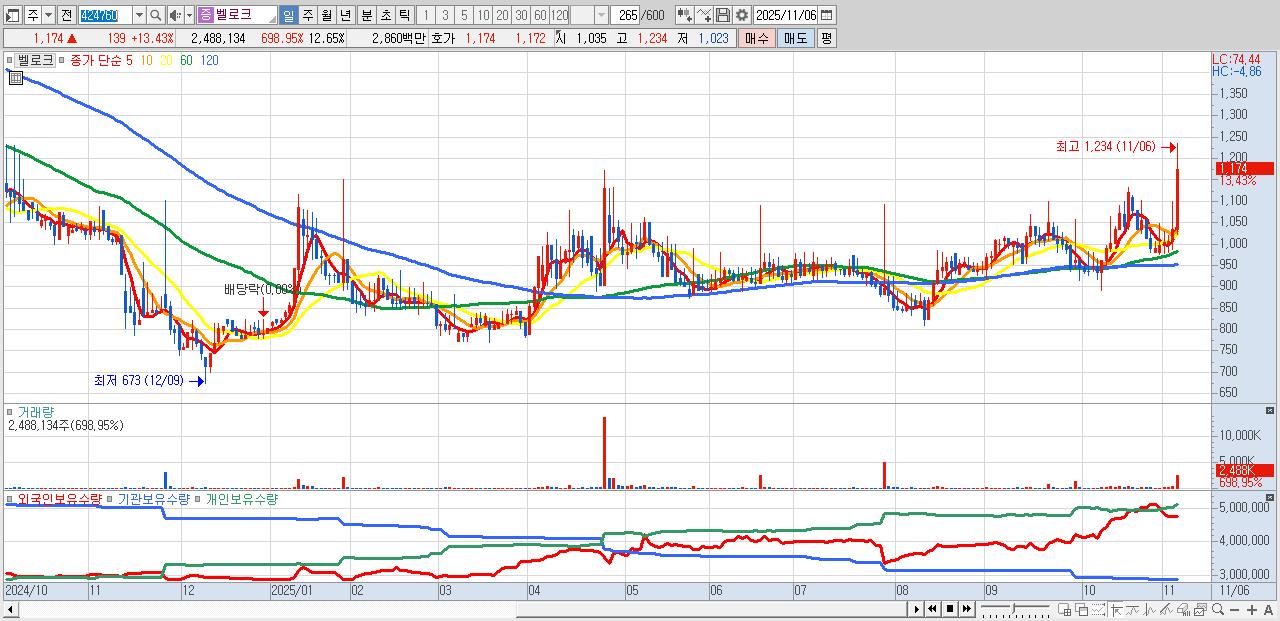Viewport: 1280px width, 621px height.
Task: Click the plus zoom-in icon at bottom right
Action: coord(1252,609)
